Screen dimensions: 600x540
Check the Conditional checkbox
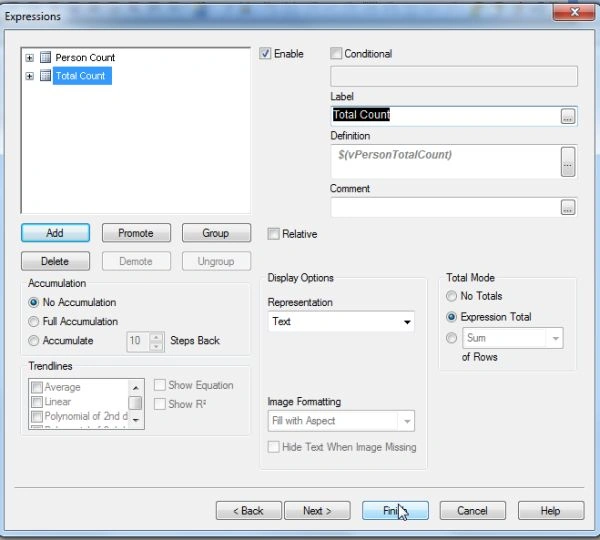pyautogui.click(x=336, y=53)
